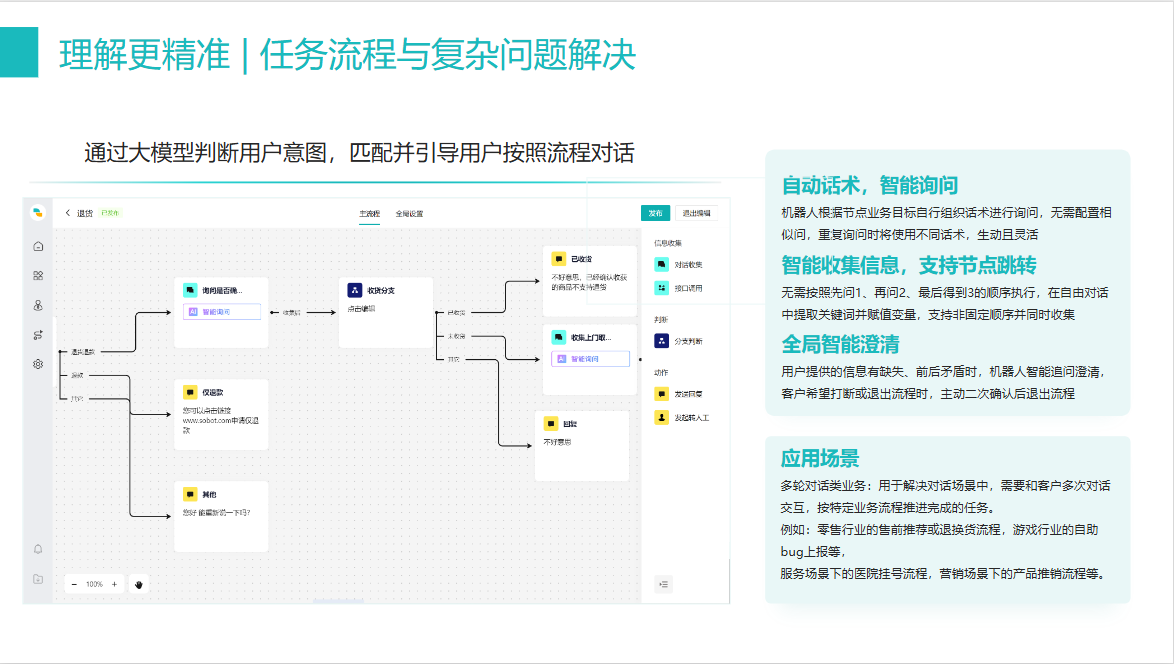Screen dimensions: 1174x664
Task: Click the plus zoom-in button
Action: [x=115, y=585]
